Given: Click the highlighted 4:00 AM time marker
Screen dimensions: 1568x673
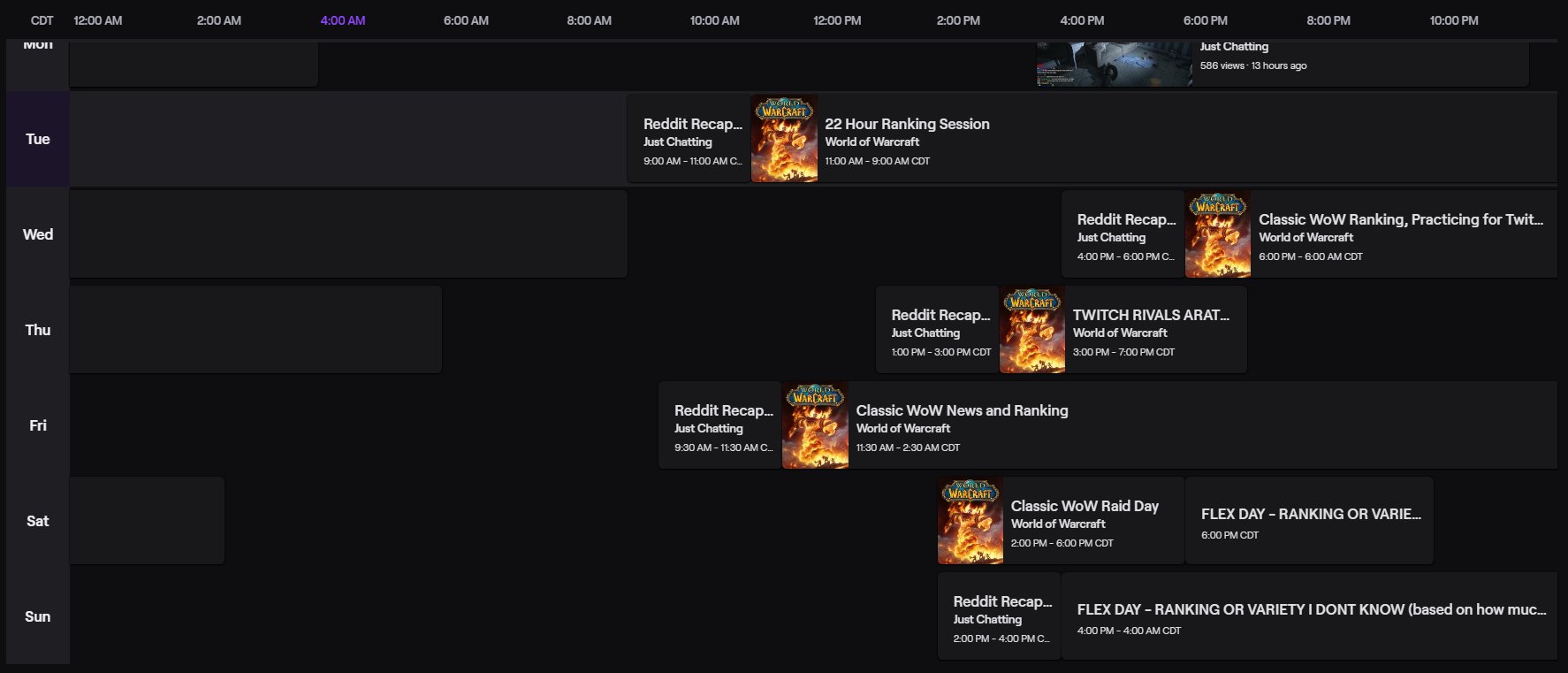Looking at the screenshot, I should click(343, 20).
